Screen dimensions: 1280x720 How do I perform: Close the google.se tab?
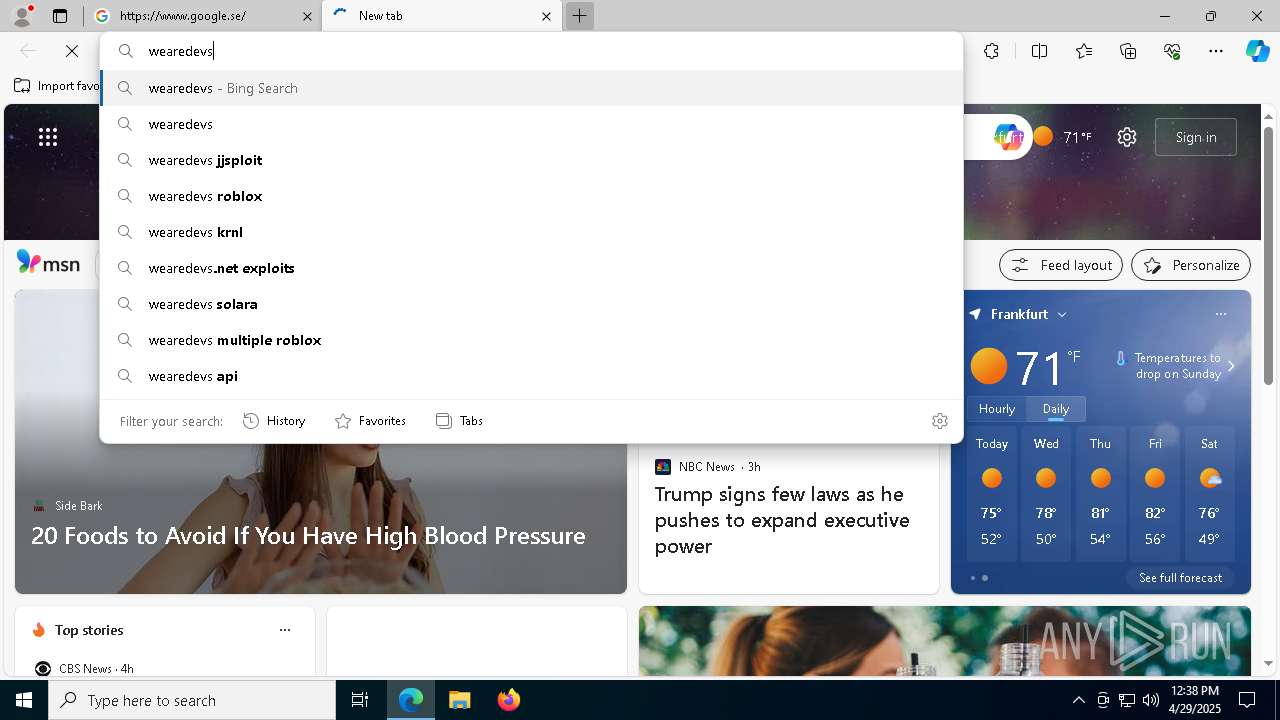tap(308, 16)
